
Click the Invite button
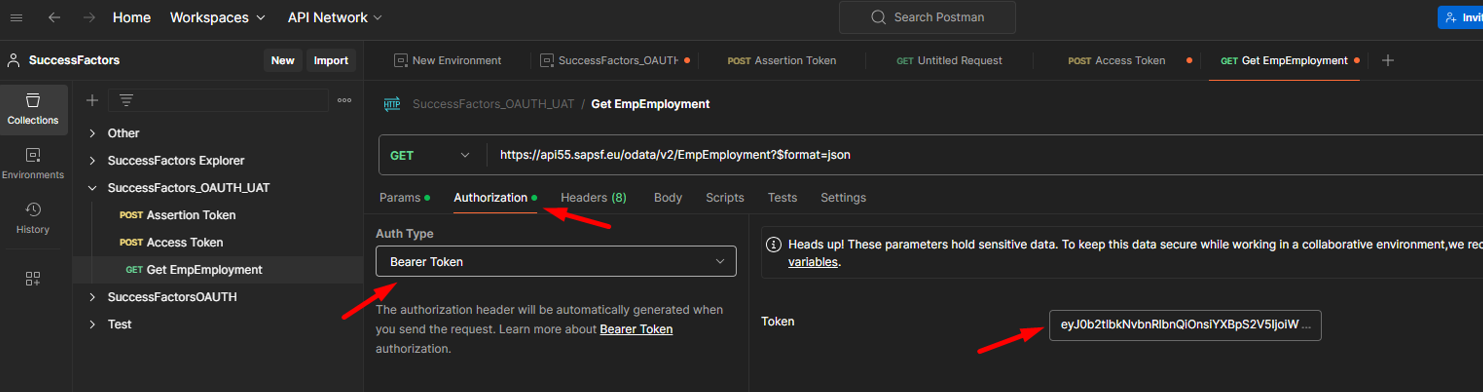click(1460, 17)
